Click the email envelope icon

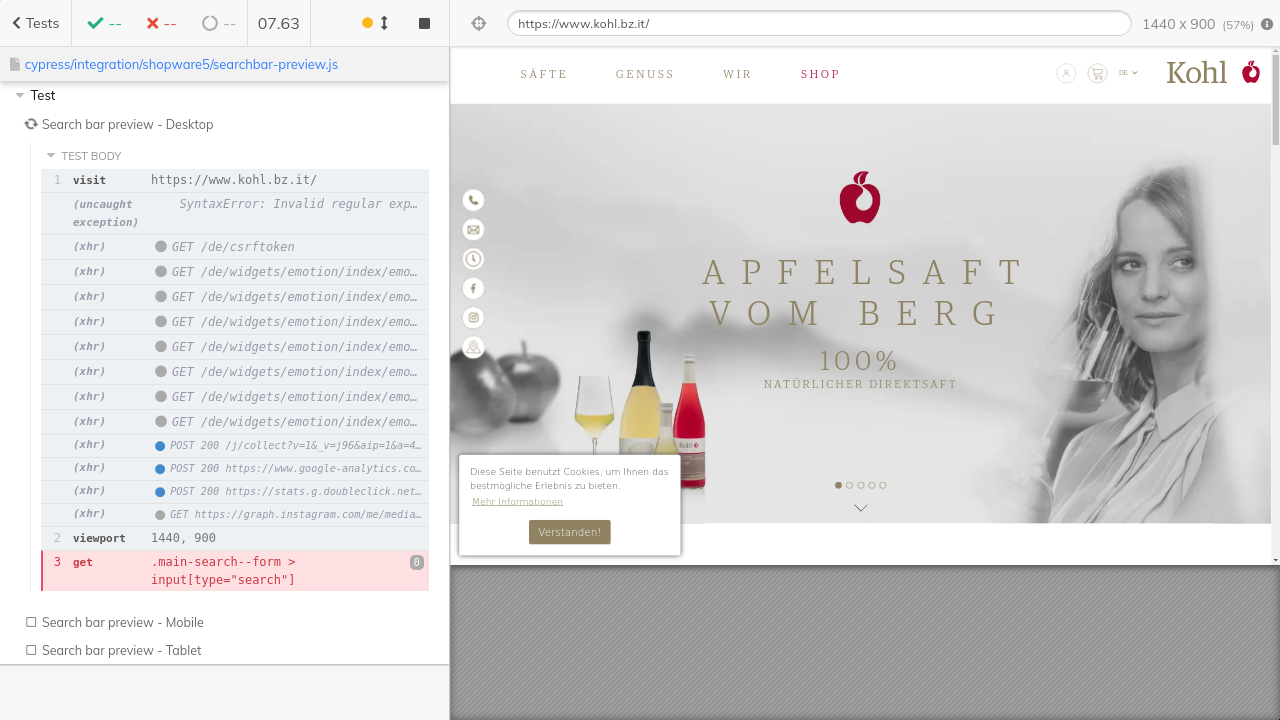pyautogui.click(x=473, y=230)
